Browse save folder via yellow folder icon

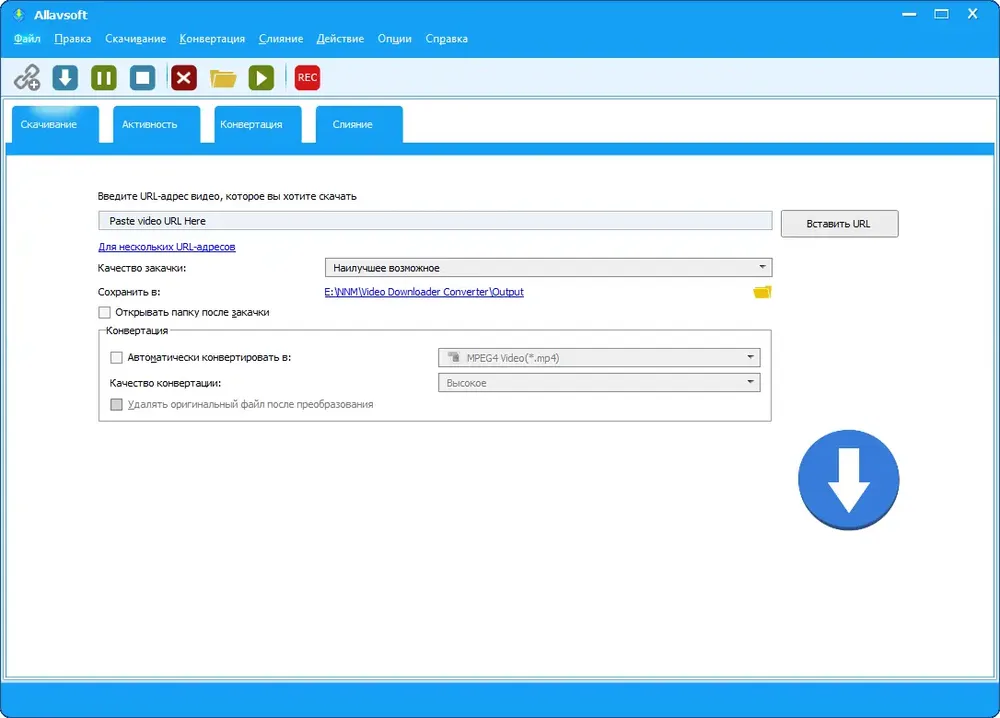tap(762, 292)
